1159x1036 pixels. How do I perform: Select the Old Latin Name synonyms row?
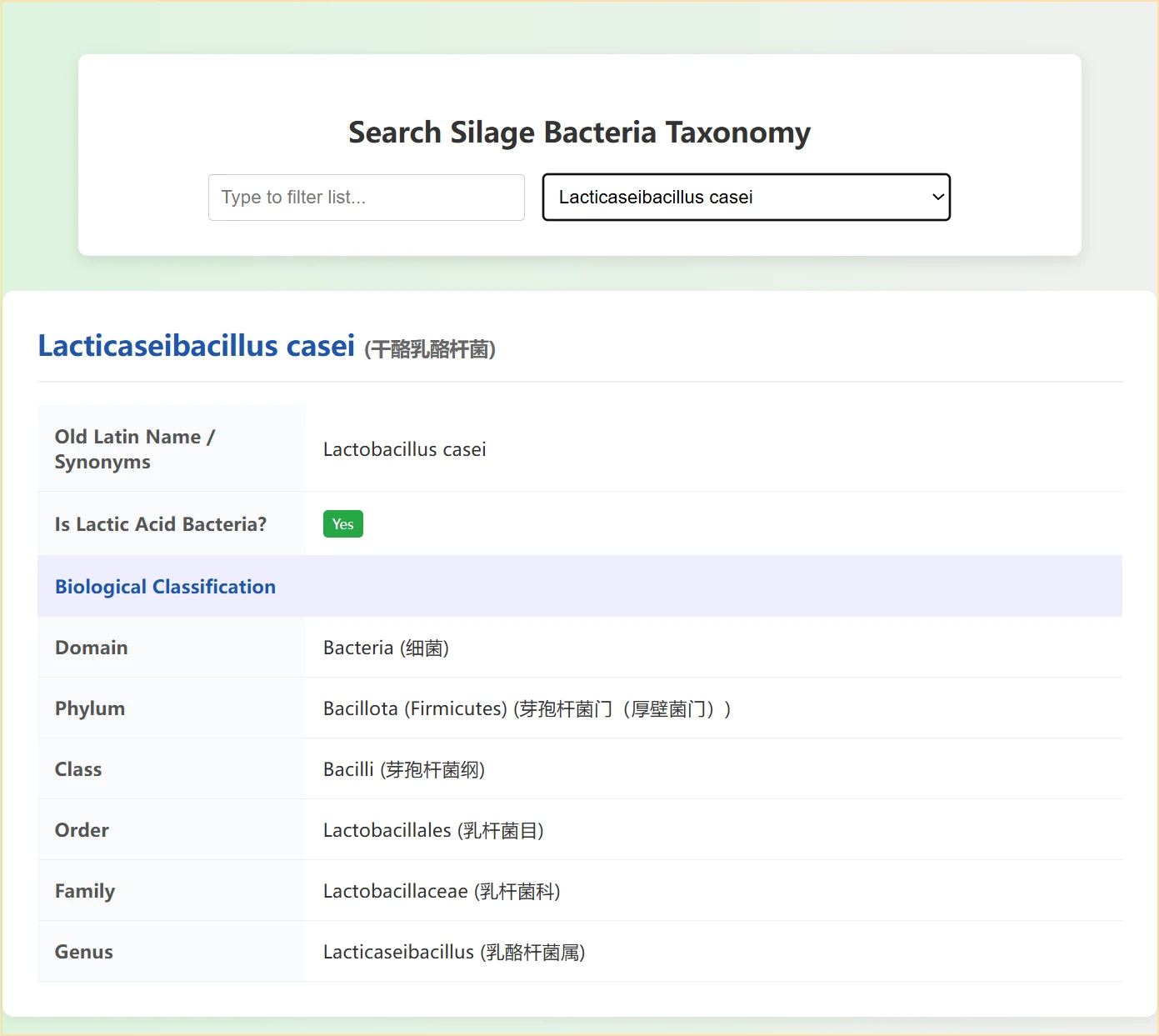click(135, 448)
